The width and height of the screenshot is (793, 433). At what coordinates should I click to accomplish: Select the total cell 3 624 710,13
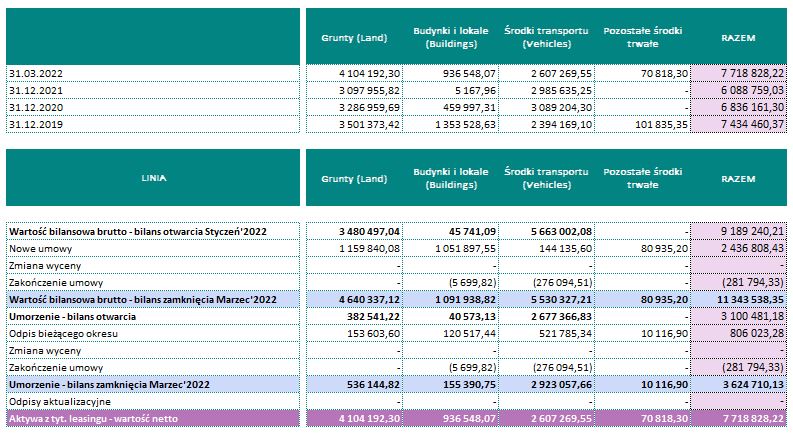click(745, 383)
